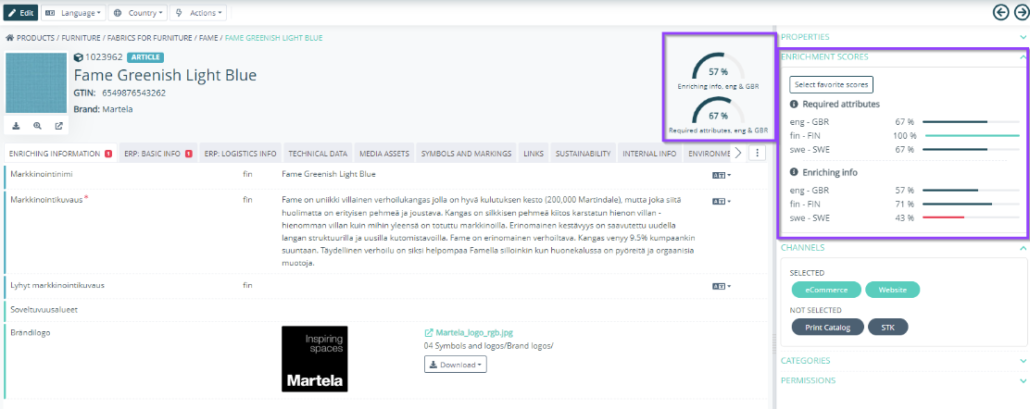Zoom the product image with magnifier icon

[x=37, y=125]
